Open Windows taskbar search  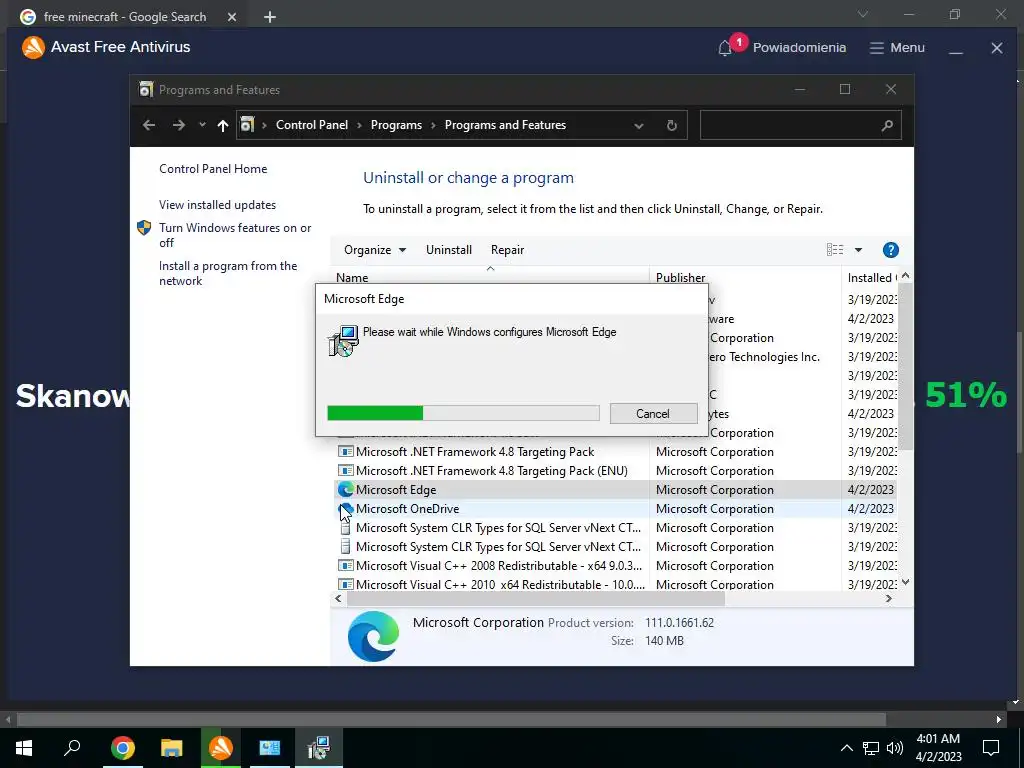pos(72,748)
